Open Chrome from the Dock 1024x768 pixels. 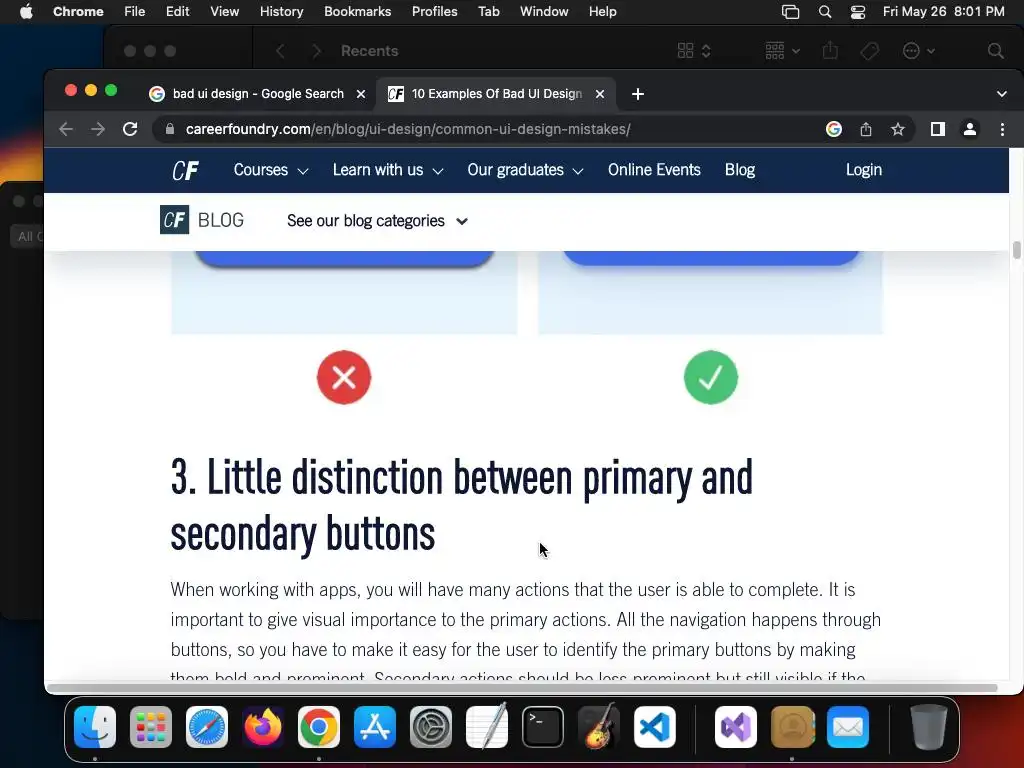(319, 726)
